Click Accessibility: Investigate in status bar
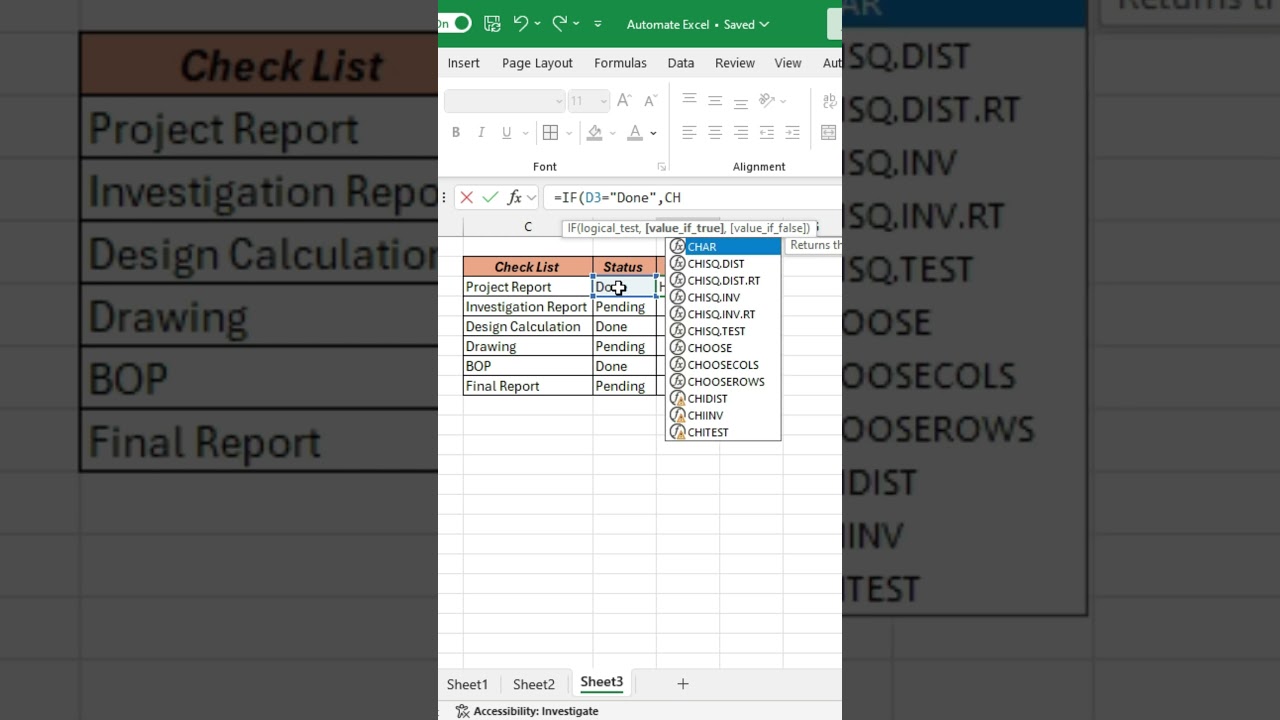The height and width of the screenshot is (720, 1280). pyautogui.click(x=527, y=711)
